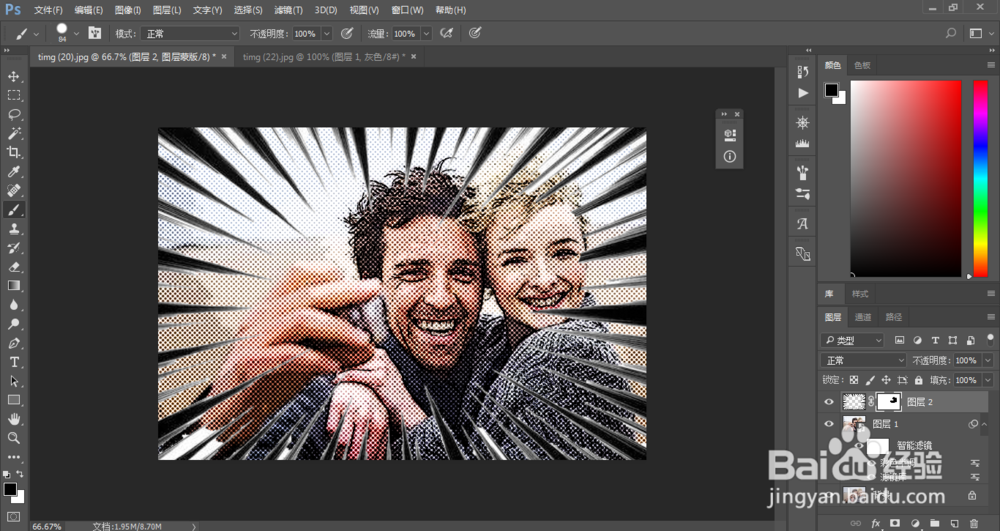This screenshot has height=531, width=1000.
Task: Select the Brush tool in left toolbar
Action: point(13,209)
